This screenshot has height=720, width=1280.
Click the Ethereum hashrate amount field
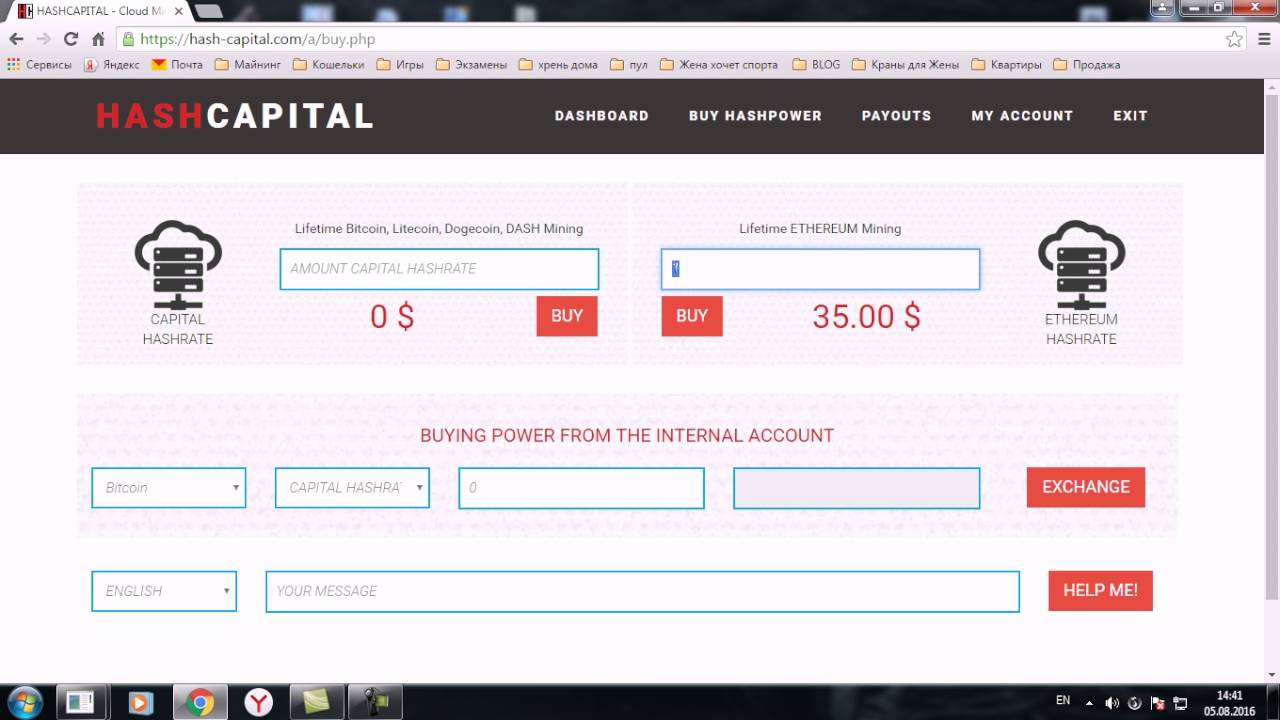pos(820,269)
